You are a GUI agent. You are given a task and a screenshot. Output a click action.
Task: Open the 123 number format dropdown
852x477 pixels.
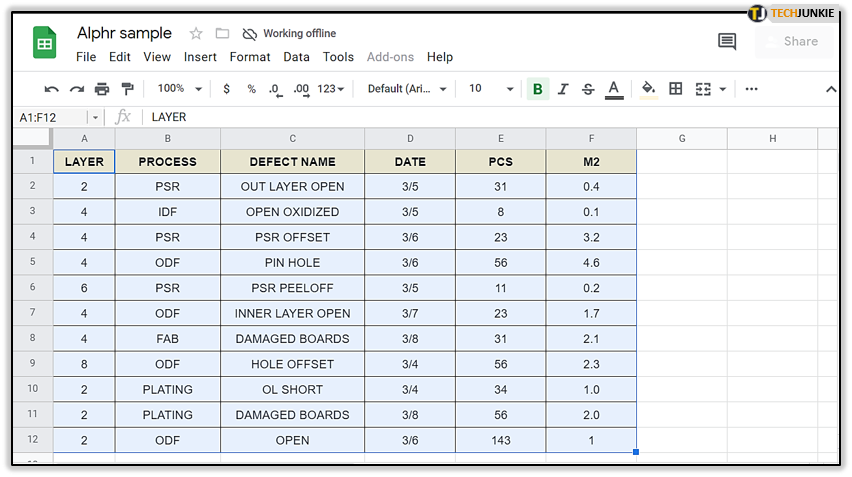(331, 89)
